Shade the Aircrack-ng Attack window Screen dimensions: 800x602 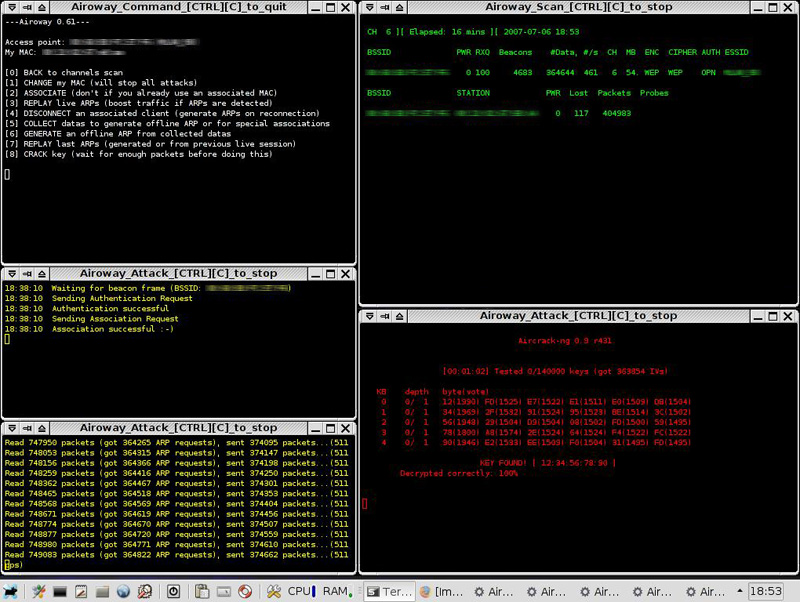pyautogui.click(x=399, y=316)
